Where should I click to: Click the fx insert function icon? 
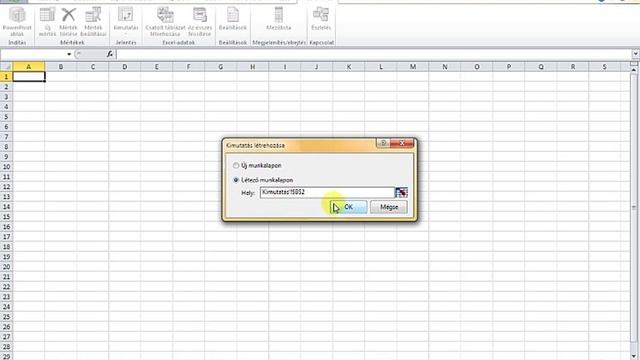pyautogui.click(x=110, y=54)
